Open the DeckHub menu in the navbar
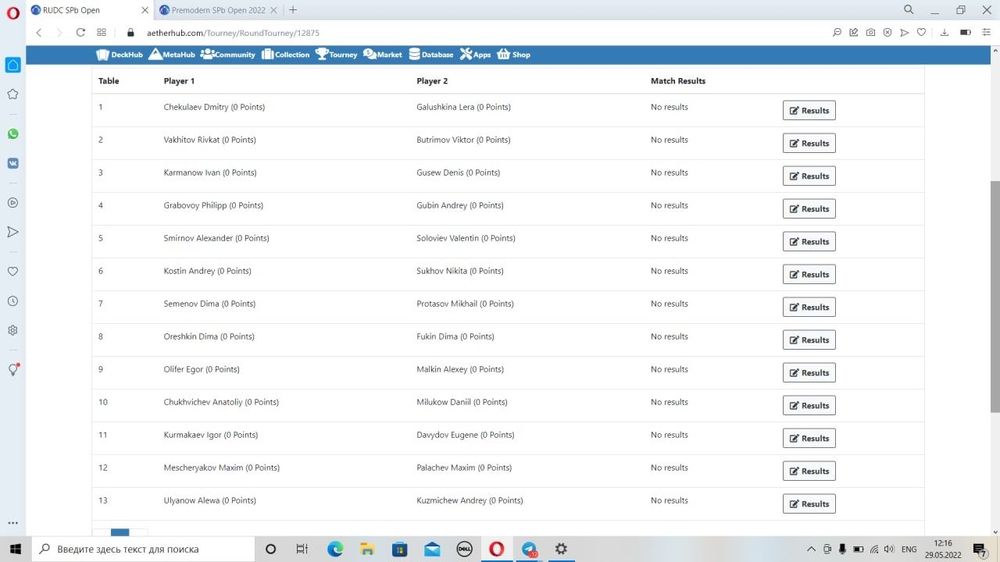Viewport: 1000px width, 562px height. click(x=119, y=55)
